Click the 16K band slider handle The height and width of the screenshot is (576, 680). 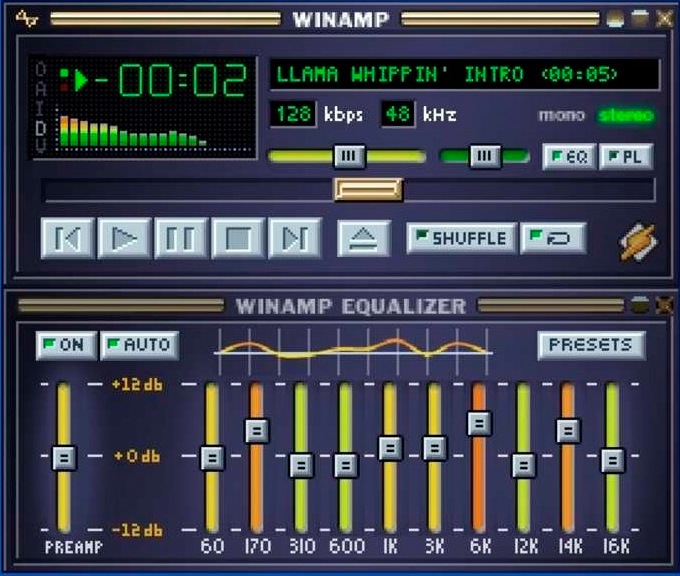(x=613, y=460)
